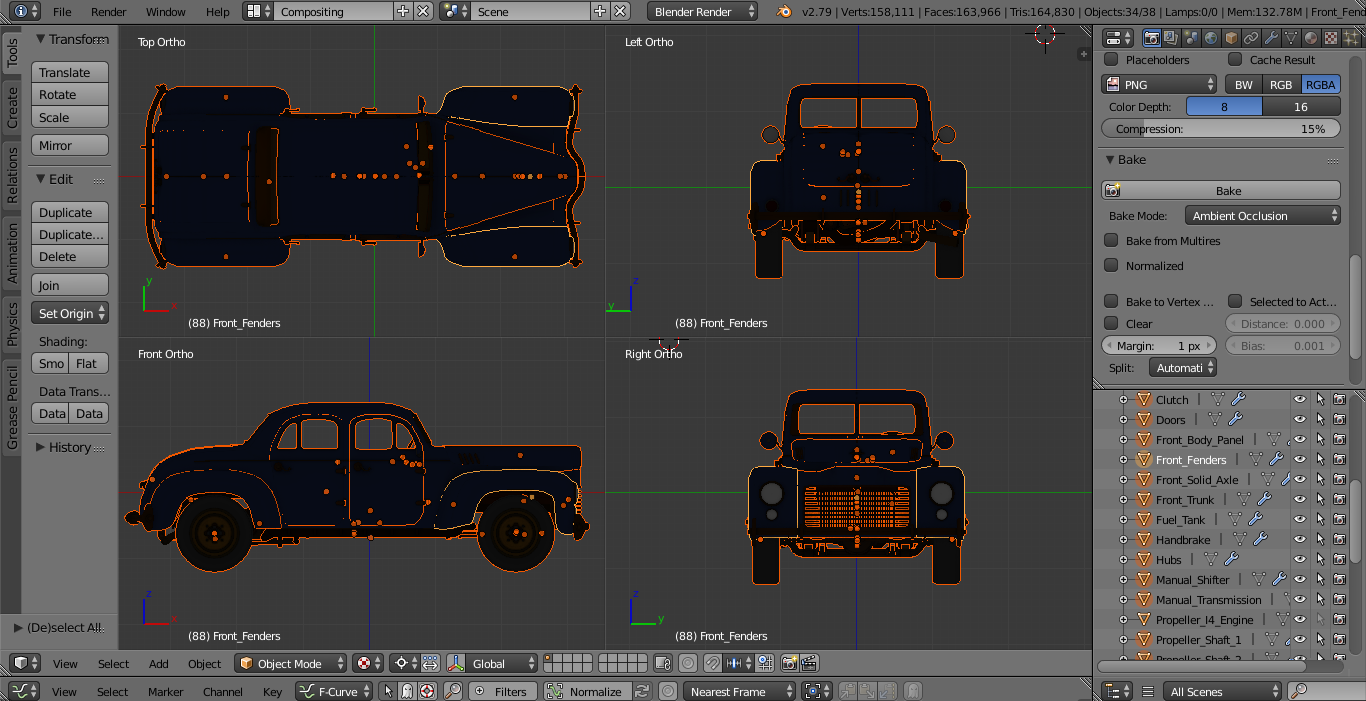The image size is (1366, 701).
Task: Toggle Doors selectability arrow icon
Action: click(x=1320, y=420)
